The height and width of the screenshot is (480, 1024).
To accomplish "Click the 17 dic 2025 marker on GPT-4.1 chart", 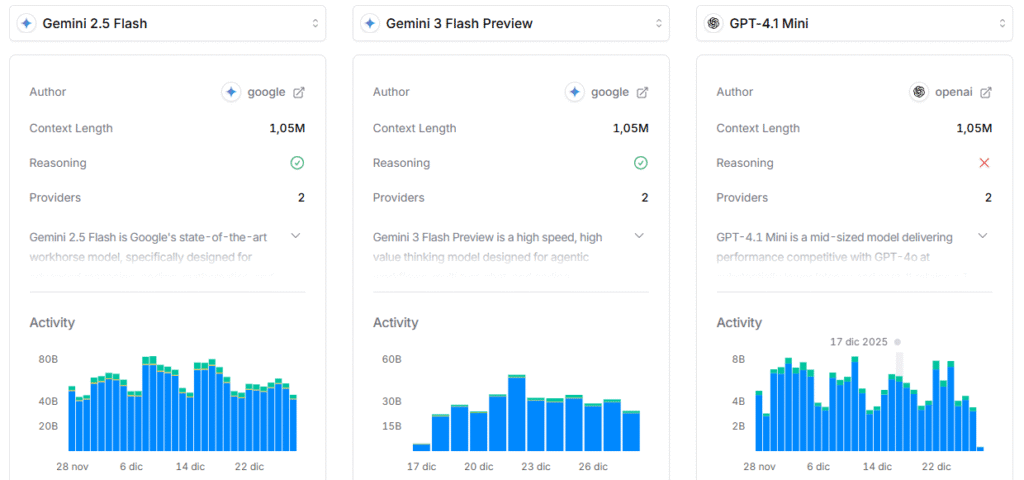I will coord(899,342).
